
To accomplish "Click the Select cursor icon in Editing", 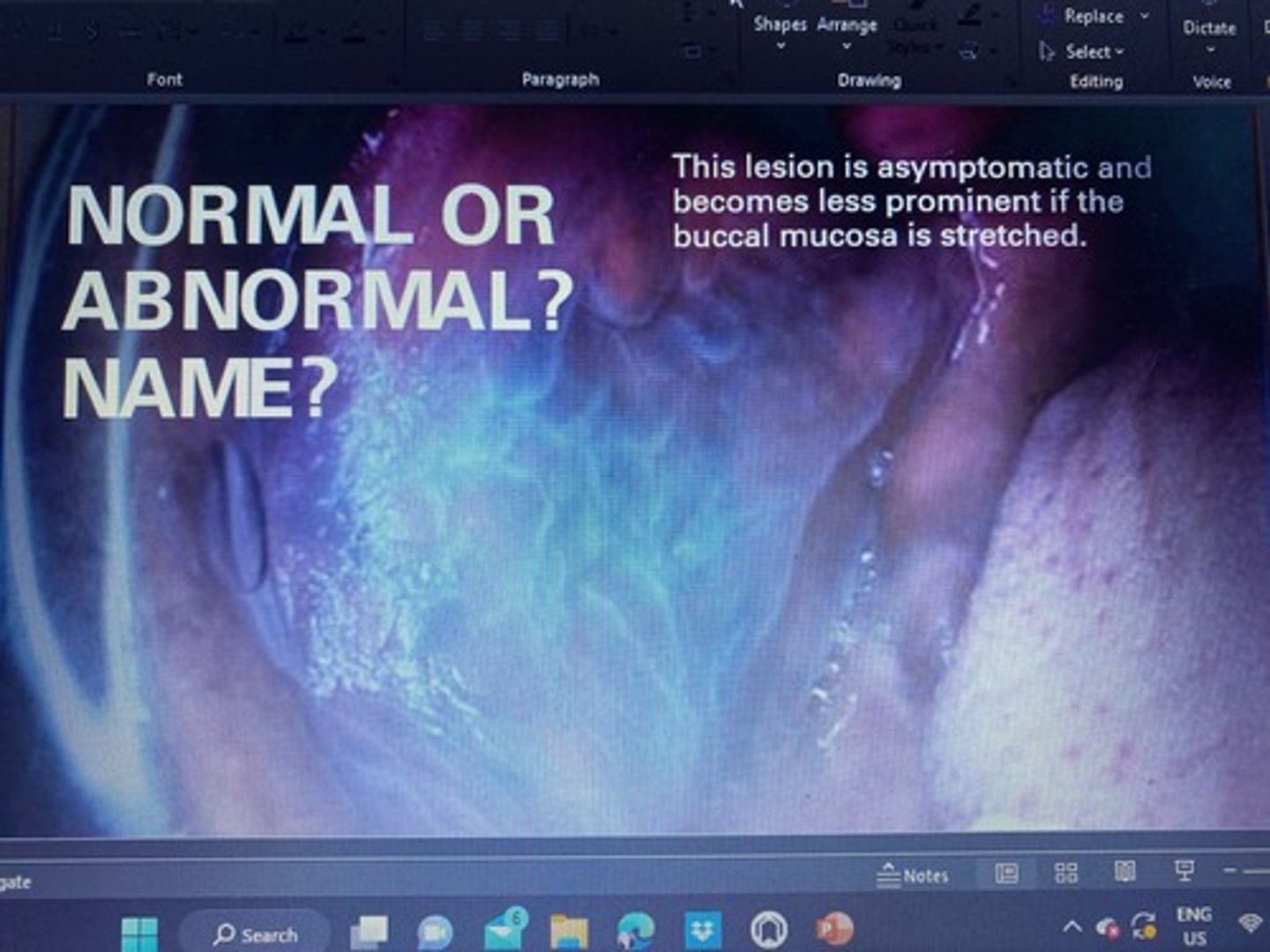I will point(1048,52).
